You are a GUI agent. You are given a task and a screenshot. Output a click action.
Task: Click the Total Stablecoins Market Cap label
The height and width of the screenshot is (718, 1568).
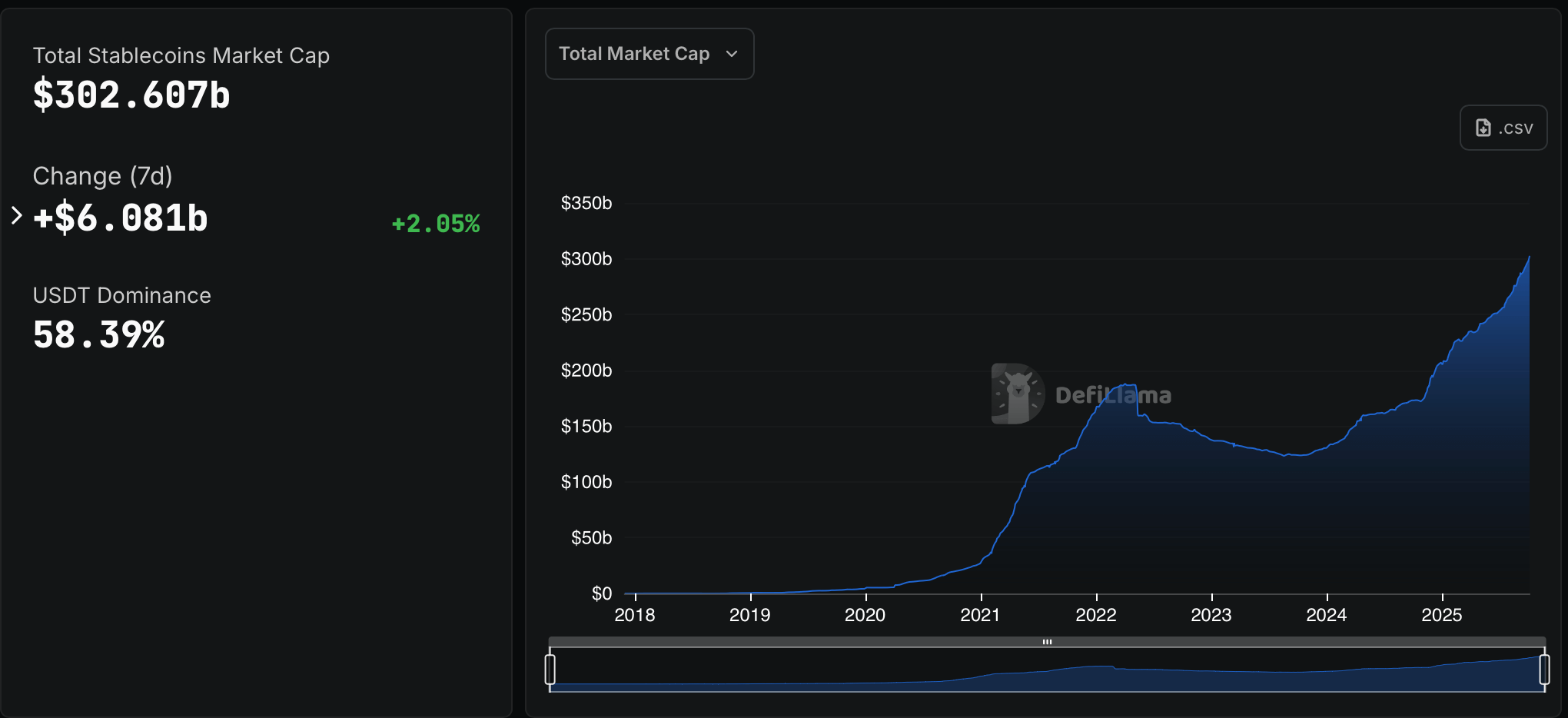181,55
